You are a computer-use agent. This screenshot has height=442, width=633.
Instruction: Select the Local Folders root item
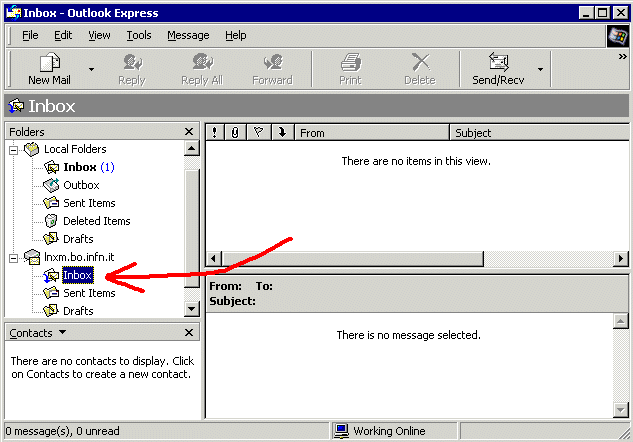[75, 149]
